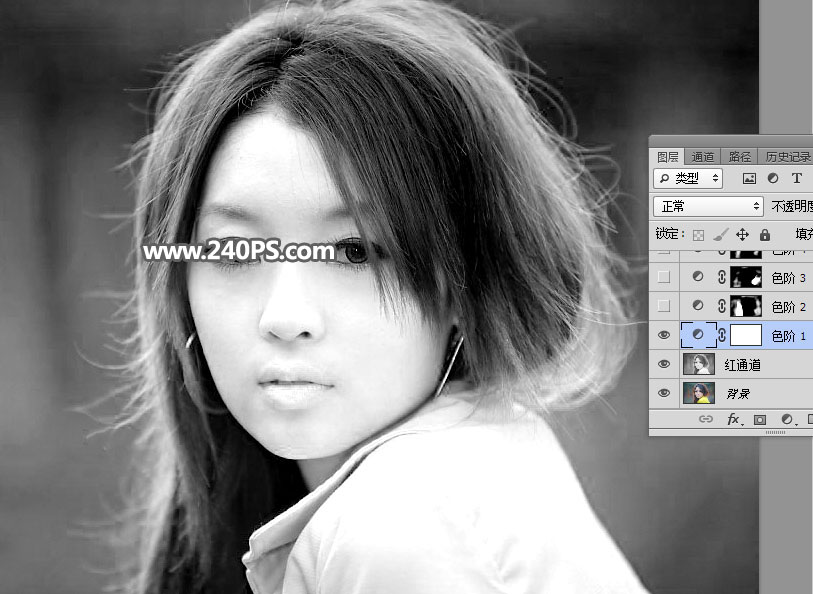Viewport: 813px width, 594px height.
Task: Open the 历史记录 (History) tab
Action: point(787,157)
